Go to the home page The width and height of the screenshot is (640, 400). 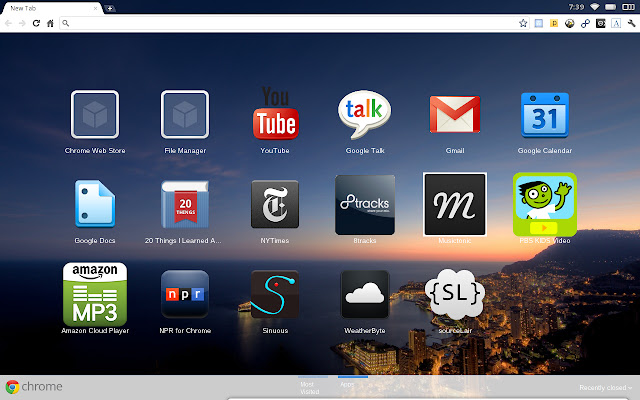(50, 23)
